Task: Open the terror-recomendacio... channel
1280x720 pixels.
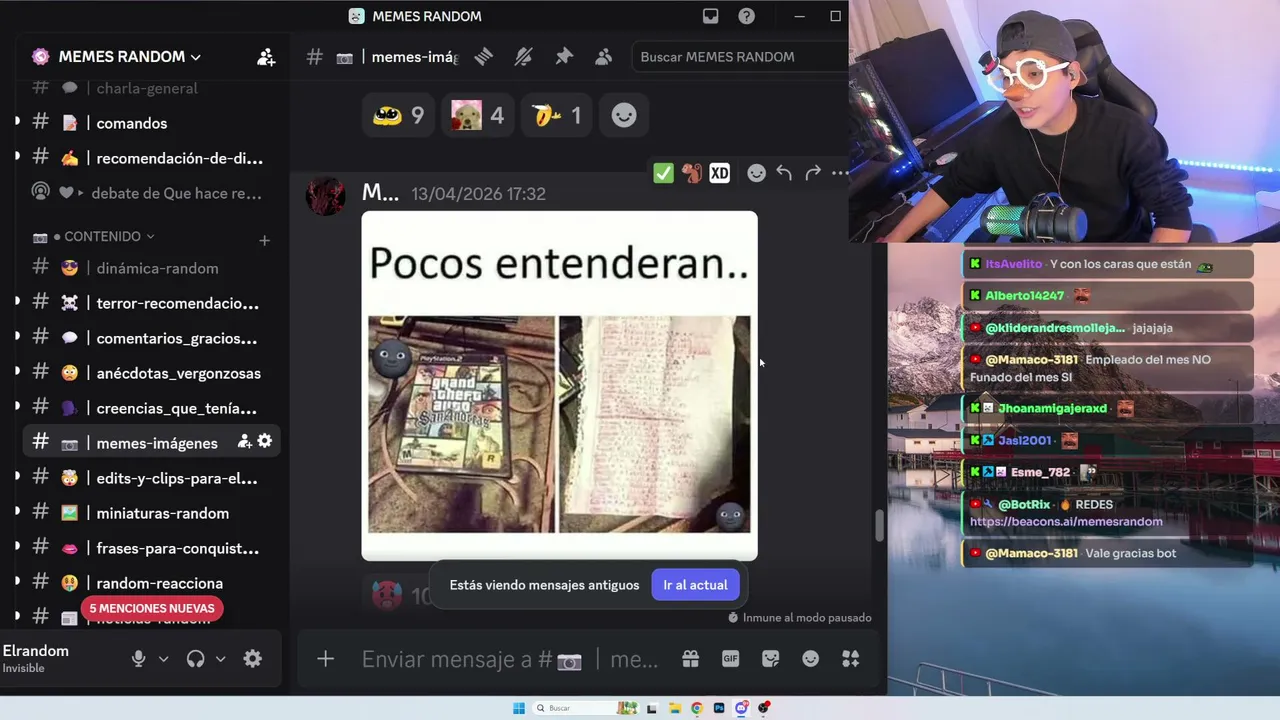Action: (150, 303)
